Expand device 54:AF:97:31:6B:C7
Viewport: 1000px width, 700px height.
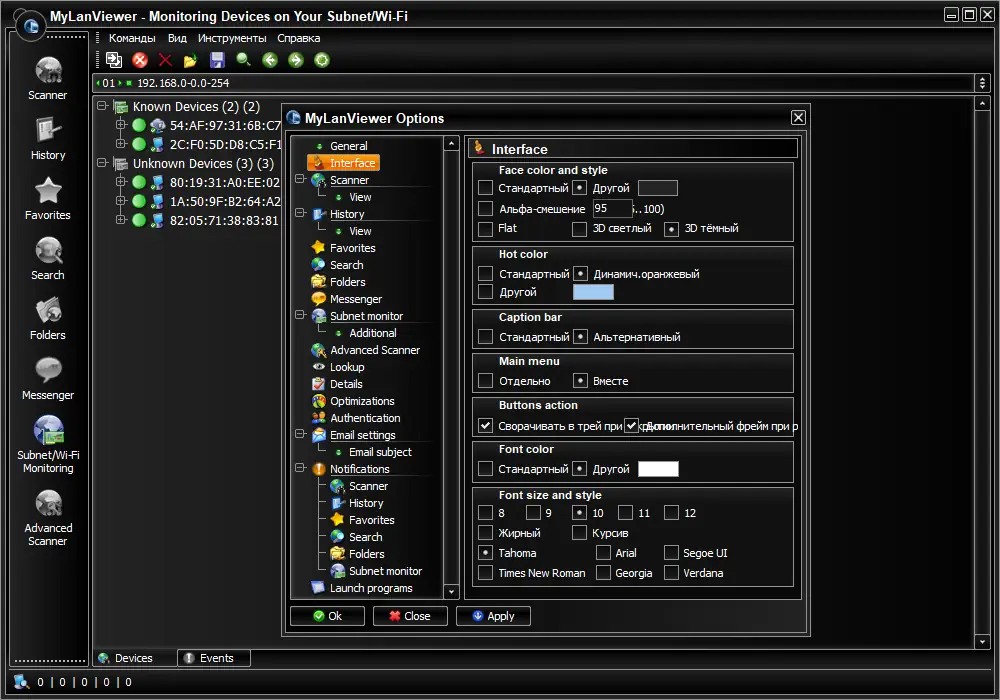[x=121, y=125]
